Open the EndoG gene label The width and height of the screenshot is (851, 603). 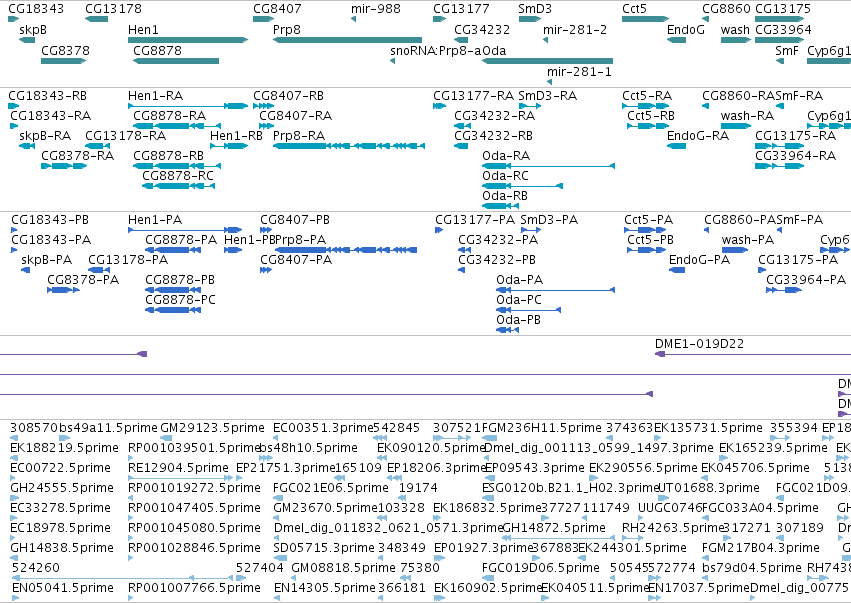[x=685, y=30]
